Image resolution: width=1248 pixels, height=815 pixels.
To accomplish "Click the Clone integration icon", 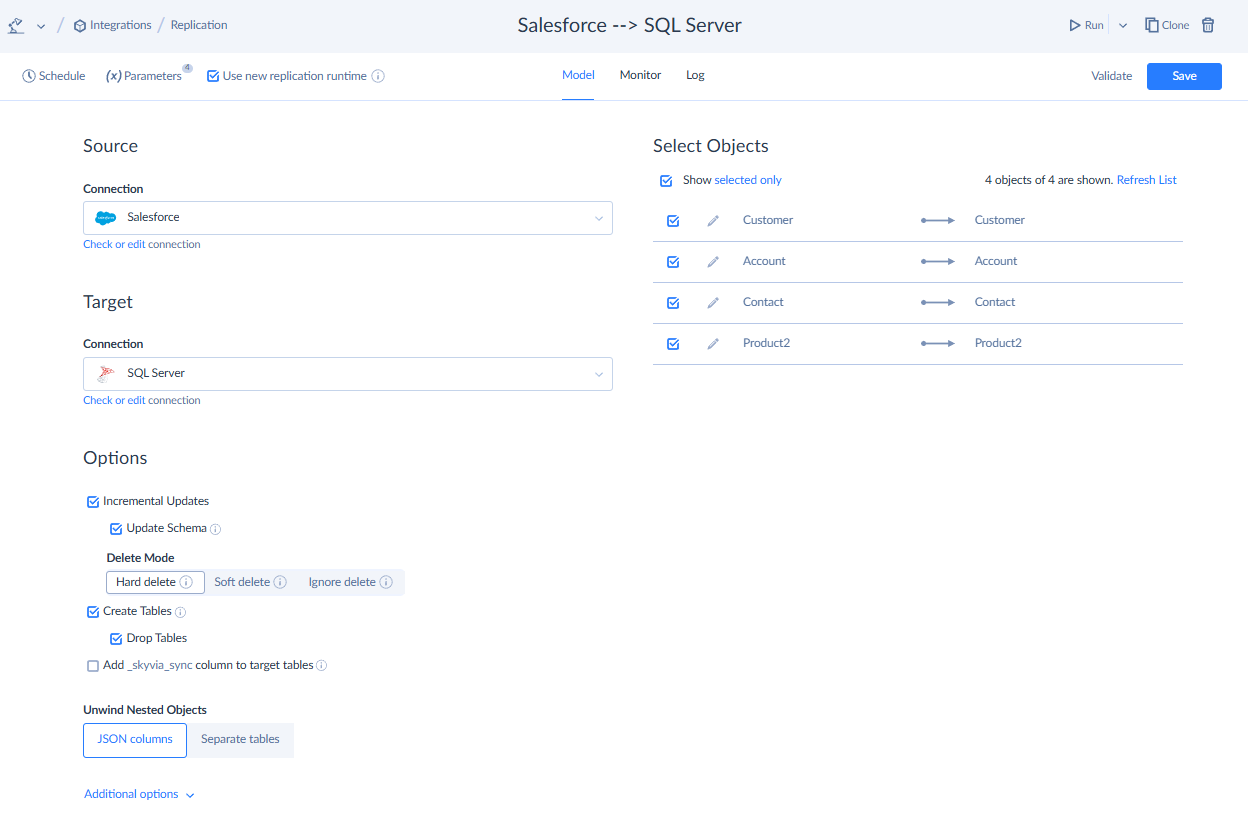I will [1152, 25].
